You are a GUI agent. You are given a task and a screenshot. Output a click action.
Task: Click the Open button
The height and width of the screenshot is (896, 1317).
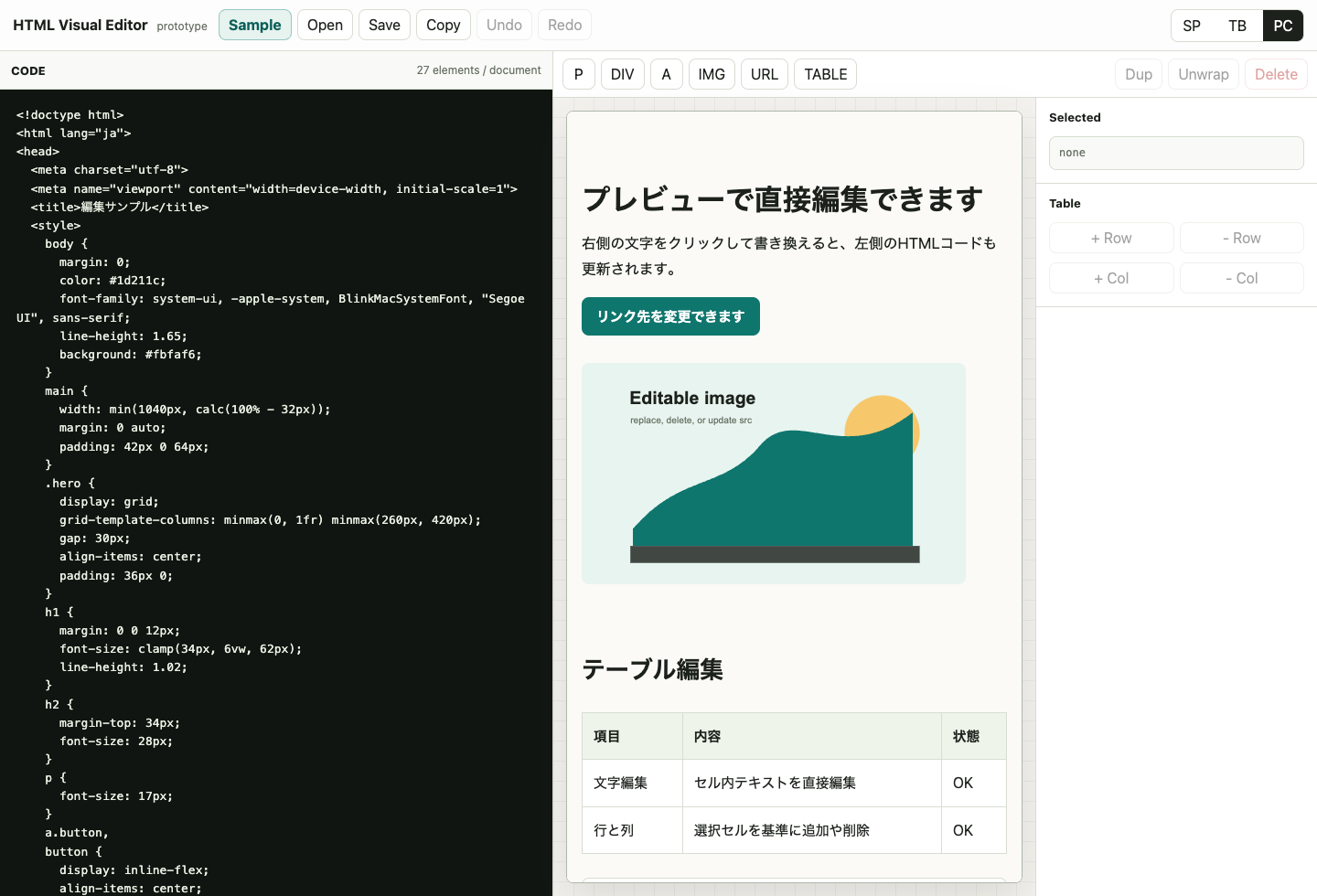click(x=325, y=25)
